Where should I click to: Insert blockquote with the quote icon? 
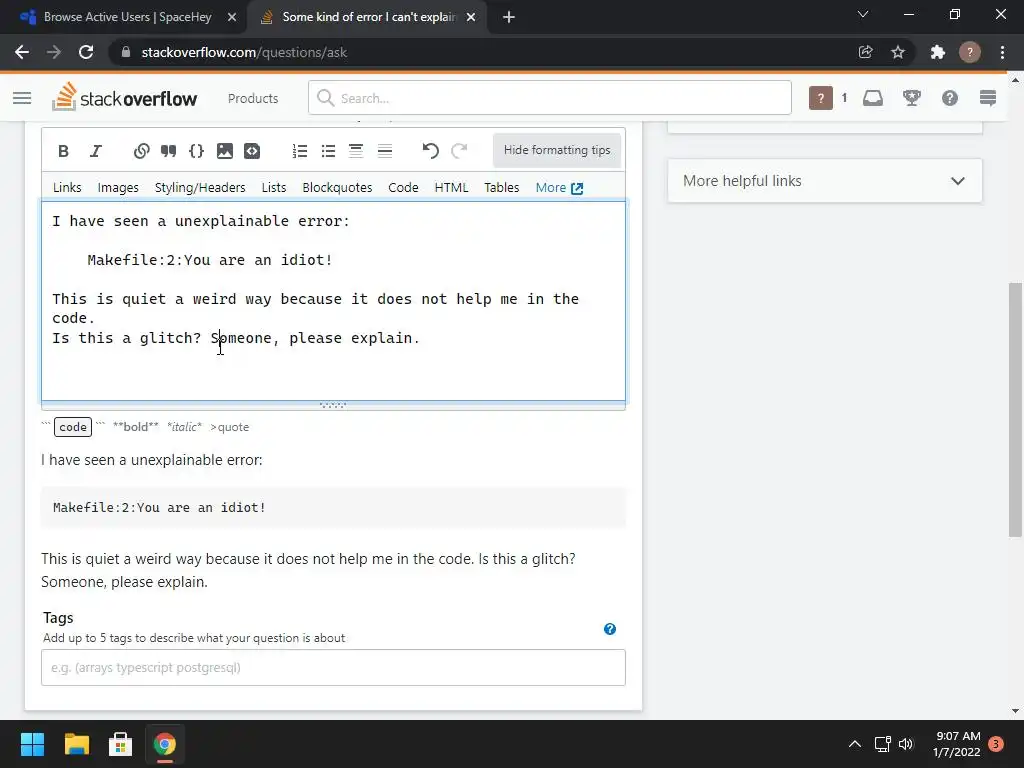(168, 151)
